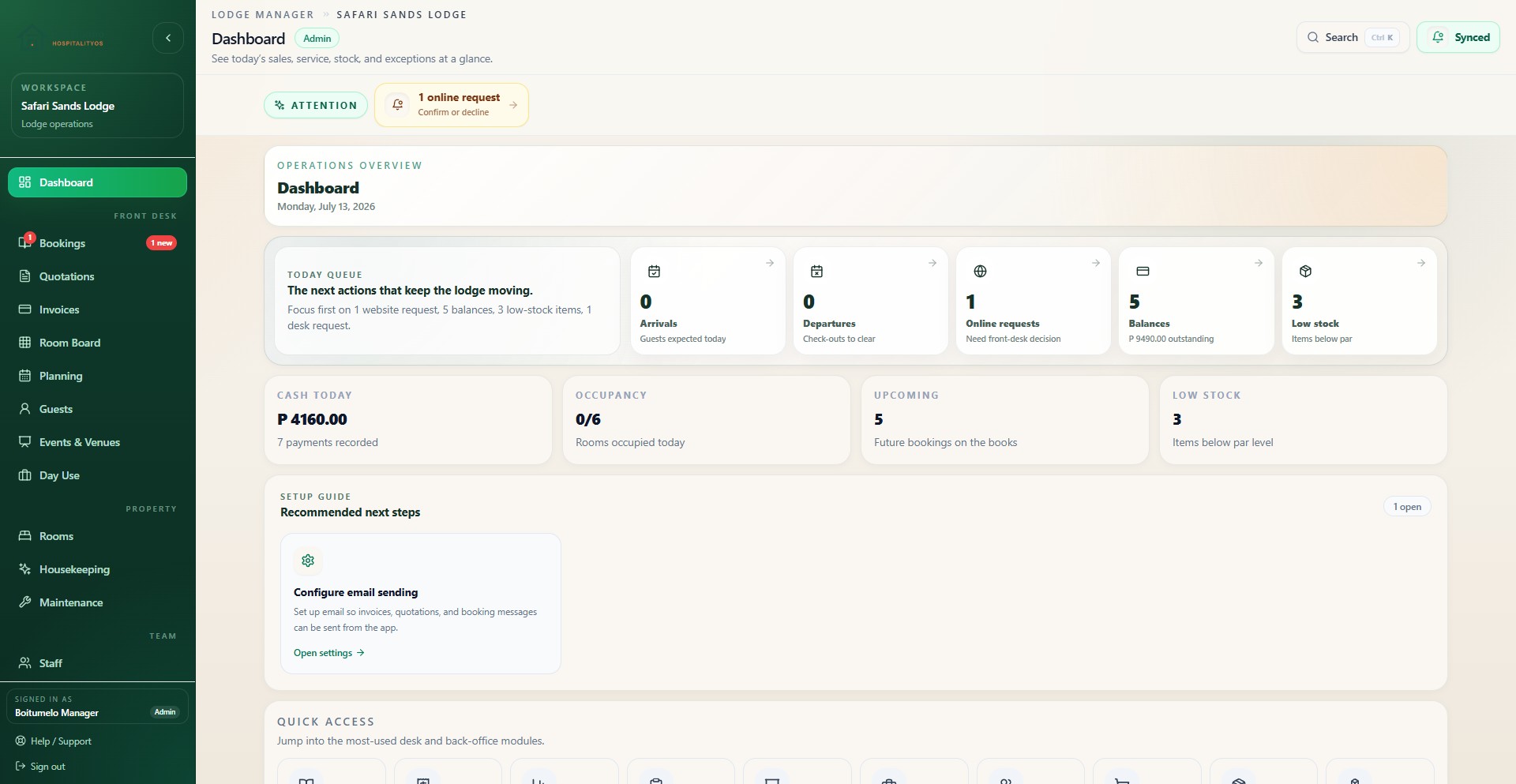Click the Boitumelo Manager signed-in card
The width and height of the screenshot is (1516, 784).
click(x=97, y=706)
